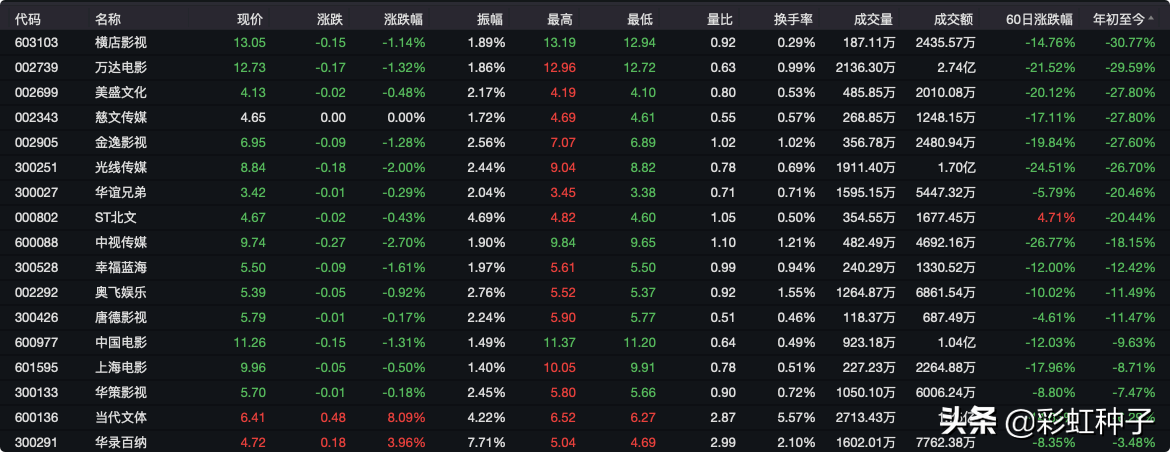1170x452 pixels.
Task: Select stock 慈文传媒
Action: tap(121, 117)
